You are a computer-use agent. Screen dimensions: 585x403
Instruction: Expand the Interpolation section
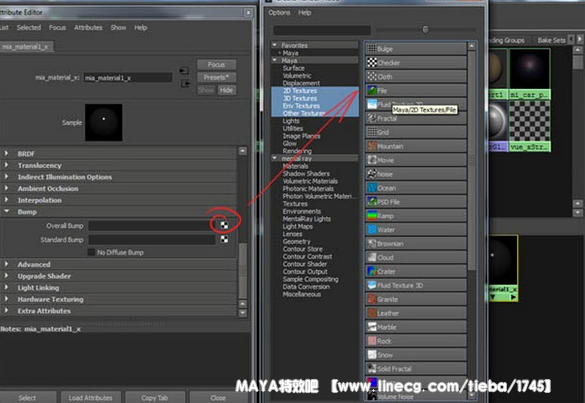(x=6, y=200)
